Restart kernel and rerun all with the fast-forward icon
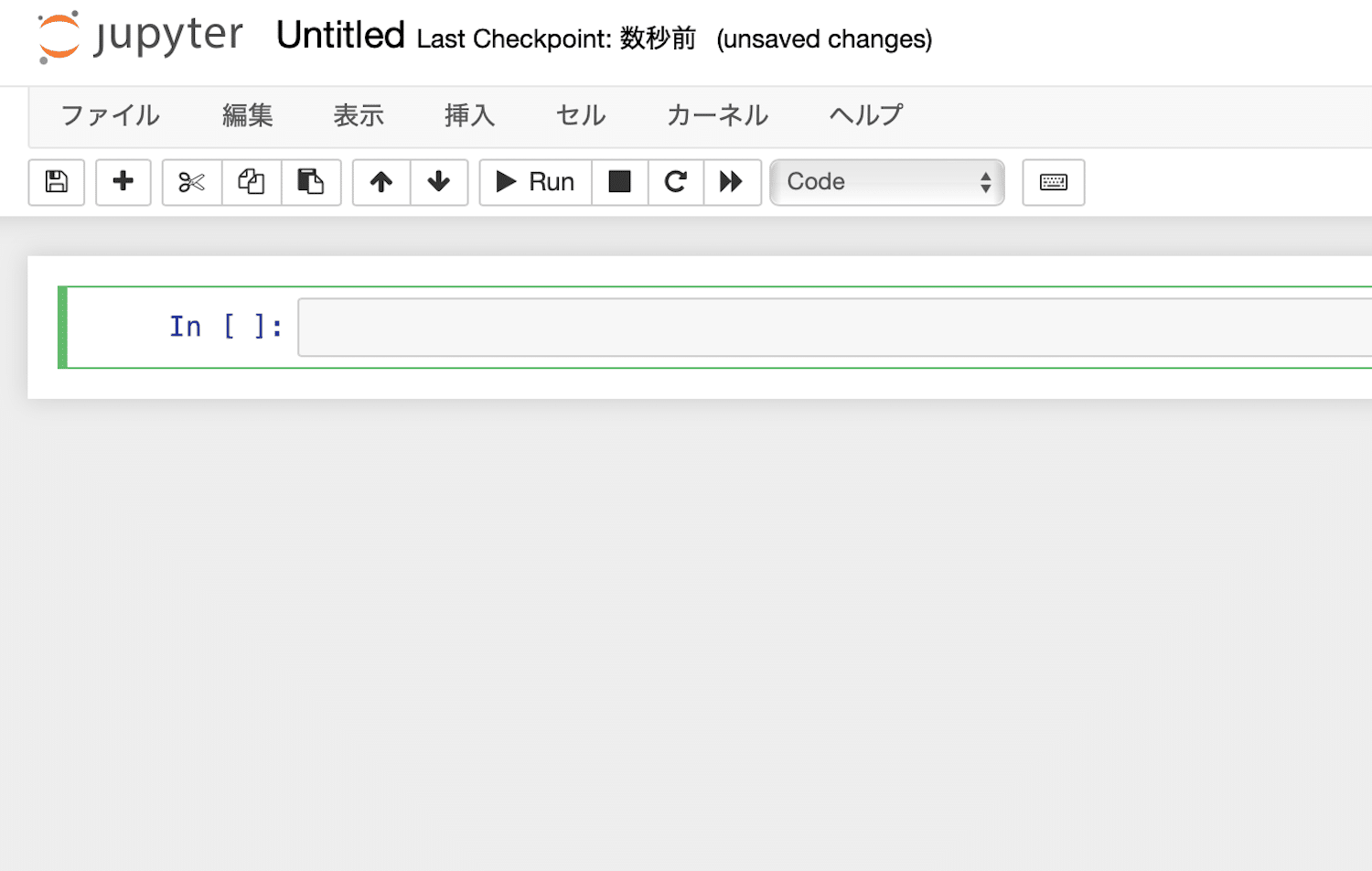Screen dimensions: 1372x871 pyautogui.click(x=732, y=182)
